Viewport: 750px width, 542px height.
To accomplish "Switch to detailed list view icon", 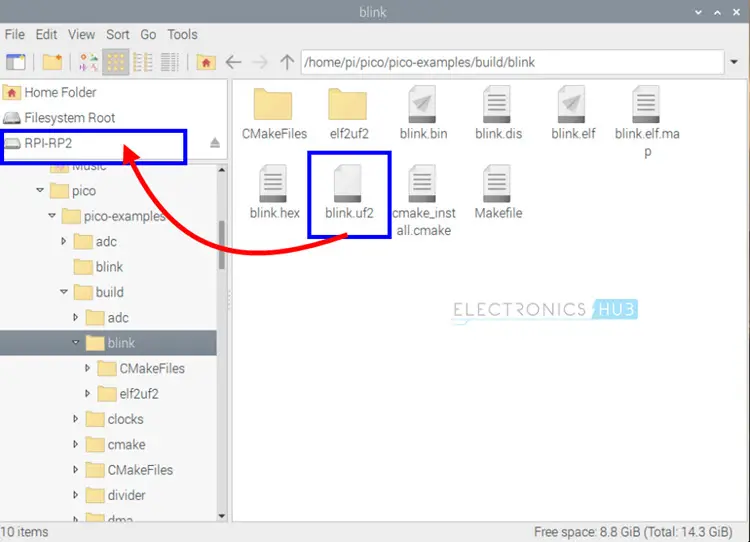I will pyautogui.click(x=168, y=62).
